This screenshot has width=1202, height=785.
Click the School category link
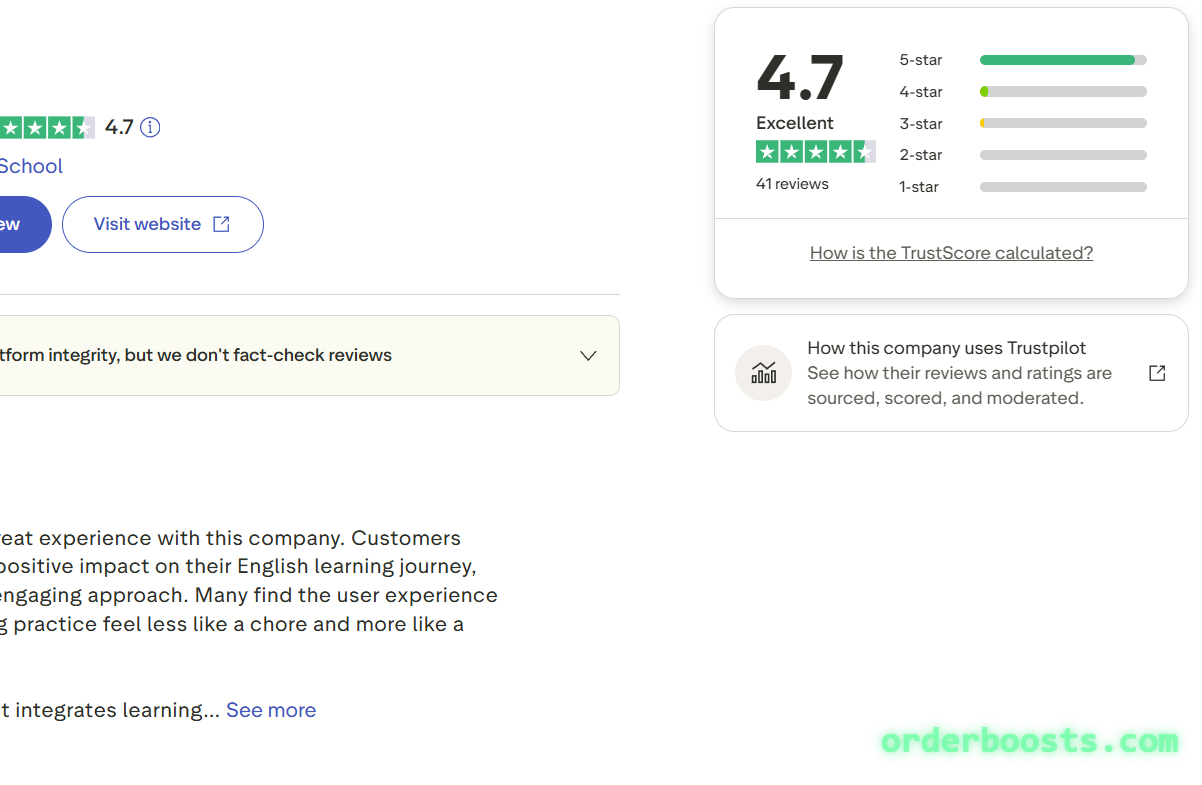(31, 166)
